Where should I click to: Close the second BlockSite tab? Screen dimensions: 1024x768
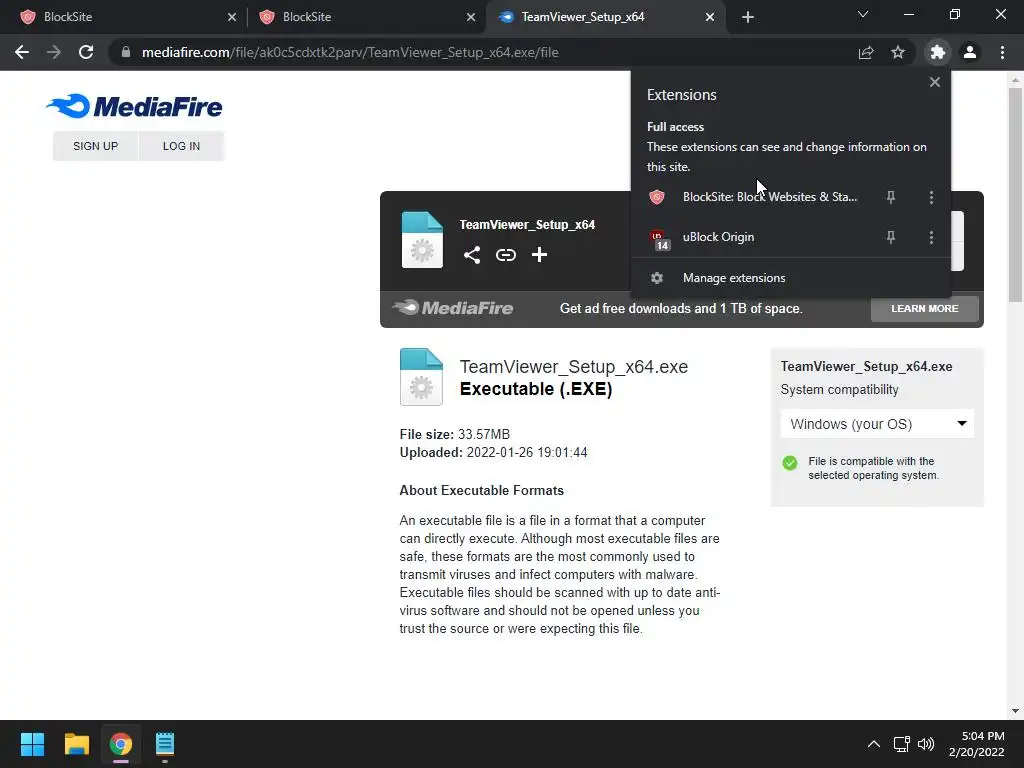[471, 17]
